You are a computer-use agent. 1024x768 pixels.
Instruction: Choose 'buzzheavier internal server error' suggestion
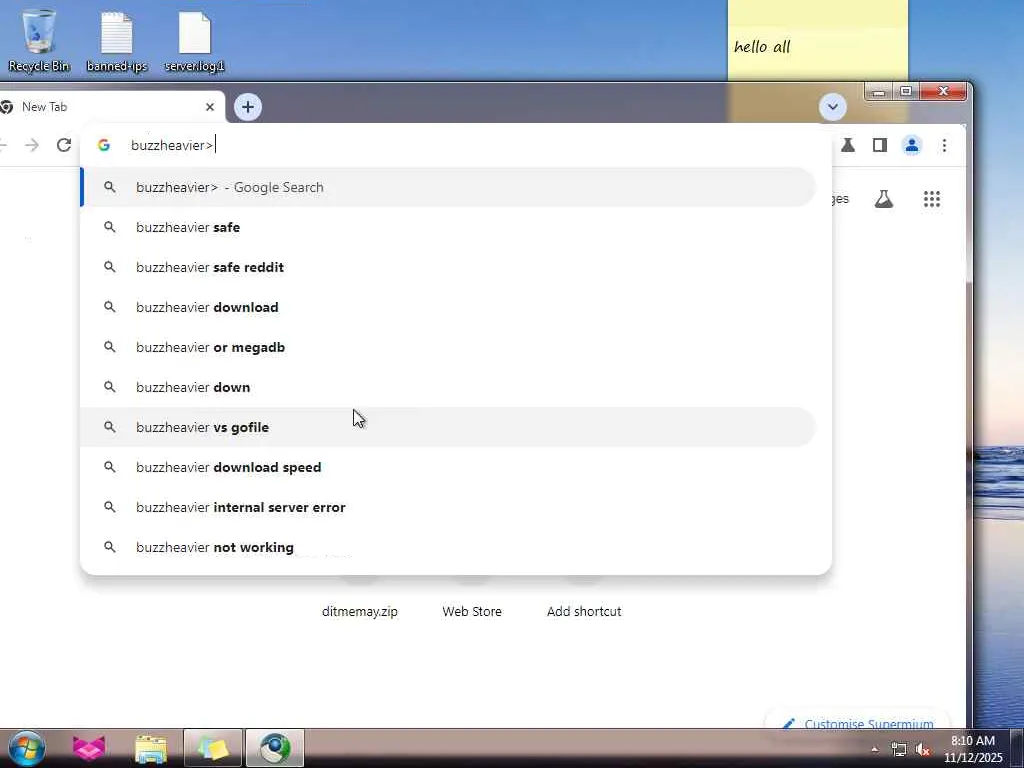[x=449, y=507]
